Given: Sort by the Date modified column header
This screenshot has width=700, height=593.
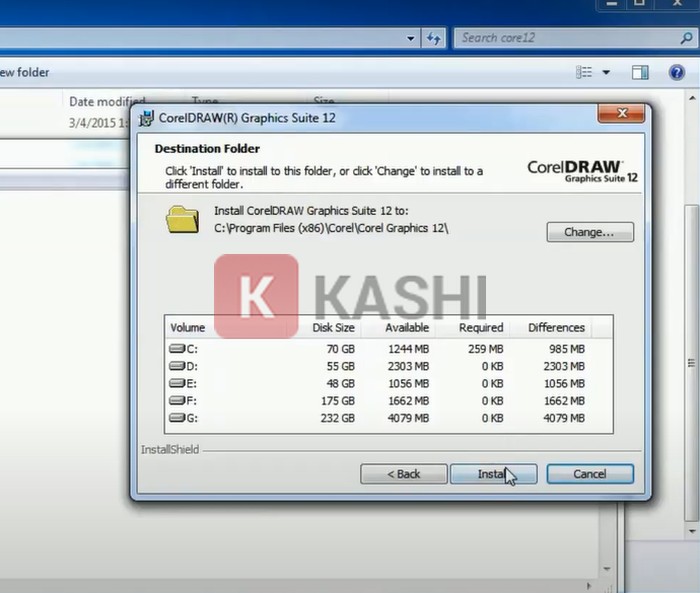Looking at the screenshot, I should [106, 101].
